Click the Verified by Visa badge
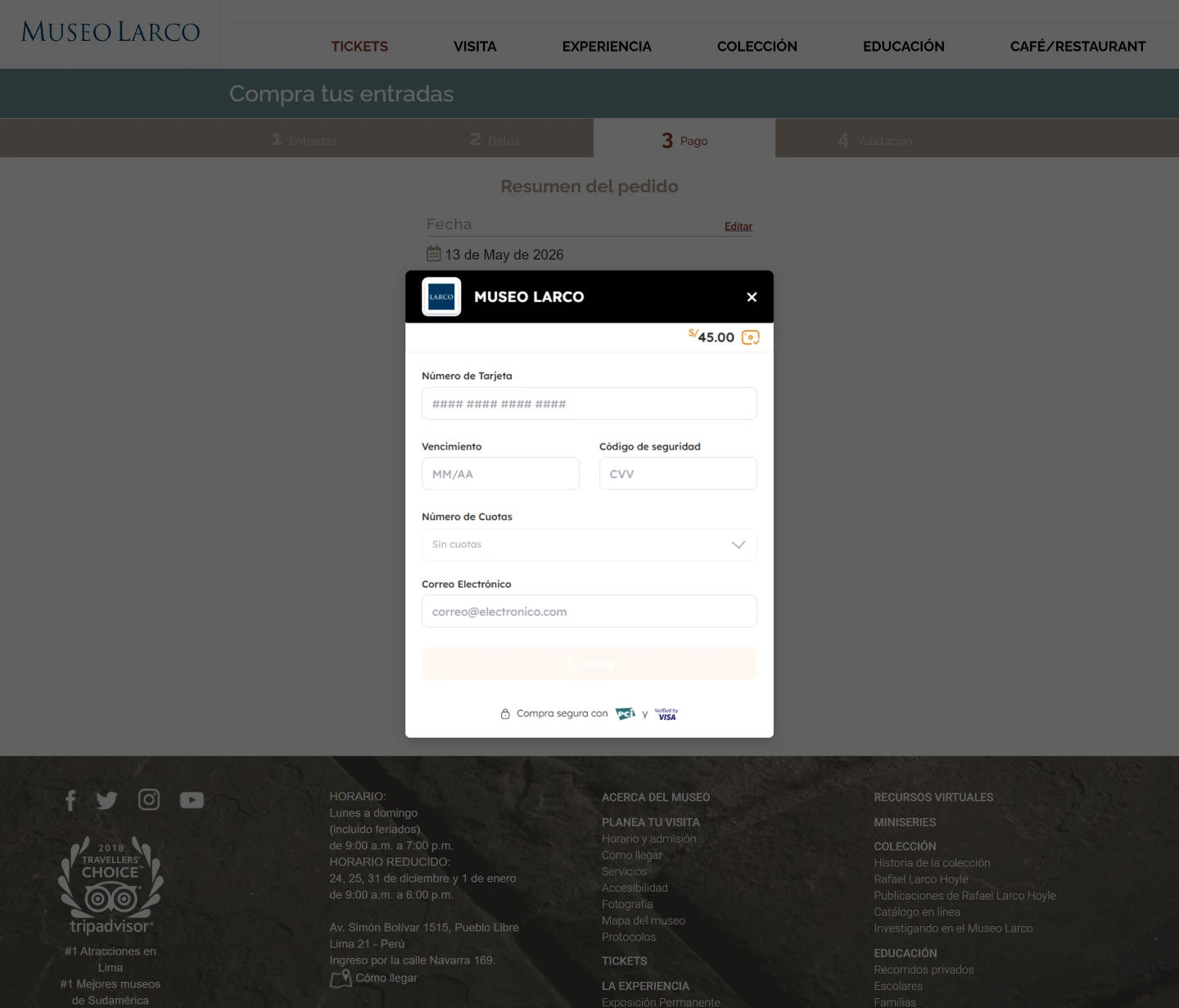This screenshot has height=1008, width=1179. pyautogui.click(x=666, y=714)
